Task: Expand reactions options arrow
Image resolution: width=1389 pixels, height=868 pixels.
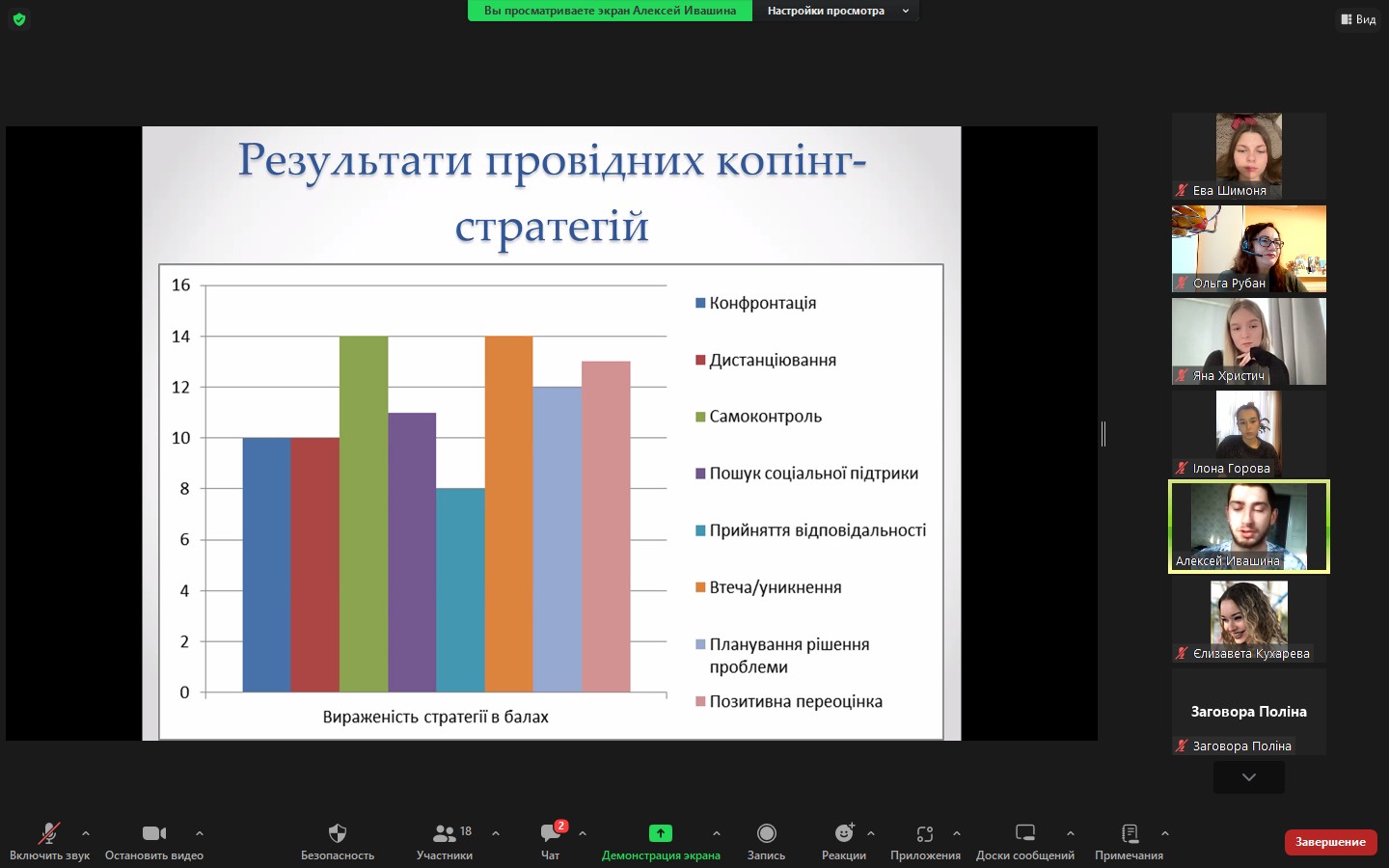Action: click(871, 833)
